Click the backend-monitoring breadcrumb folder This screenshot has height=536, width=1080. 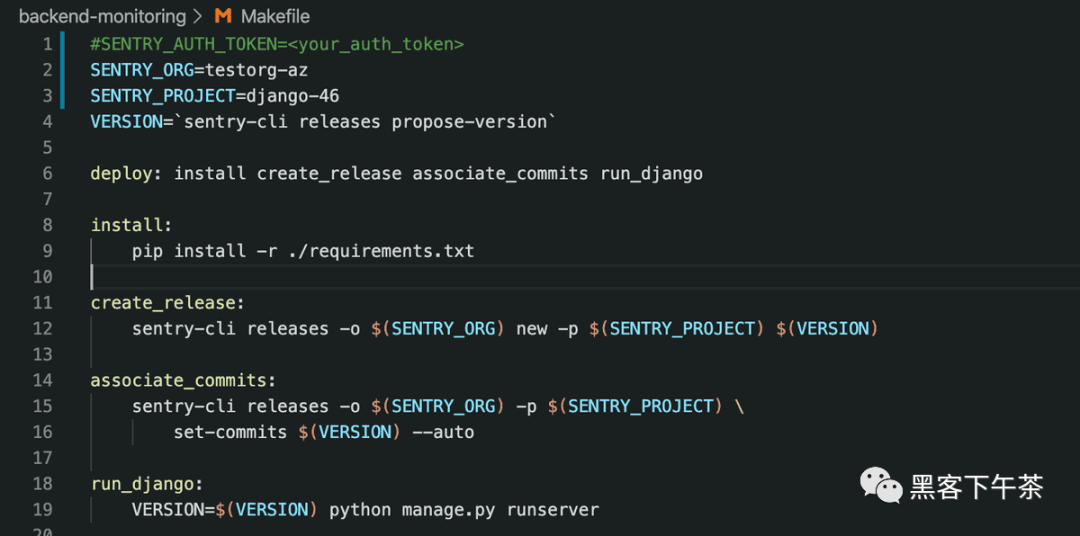click(102, 16)
